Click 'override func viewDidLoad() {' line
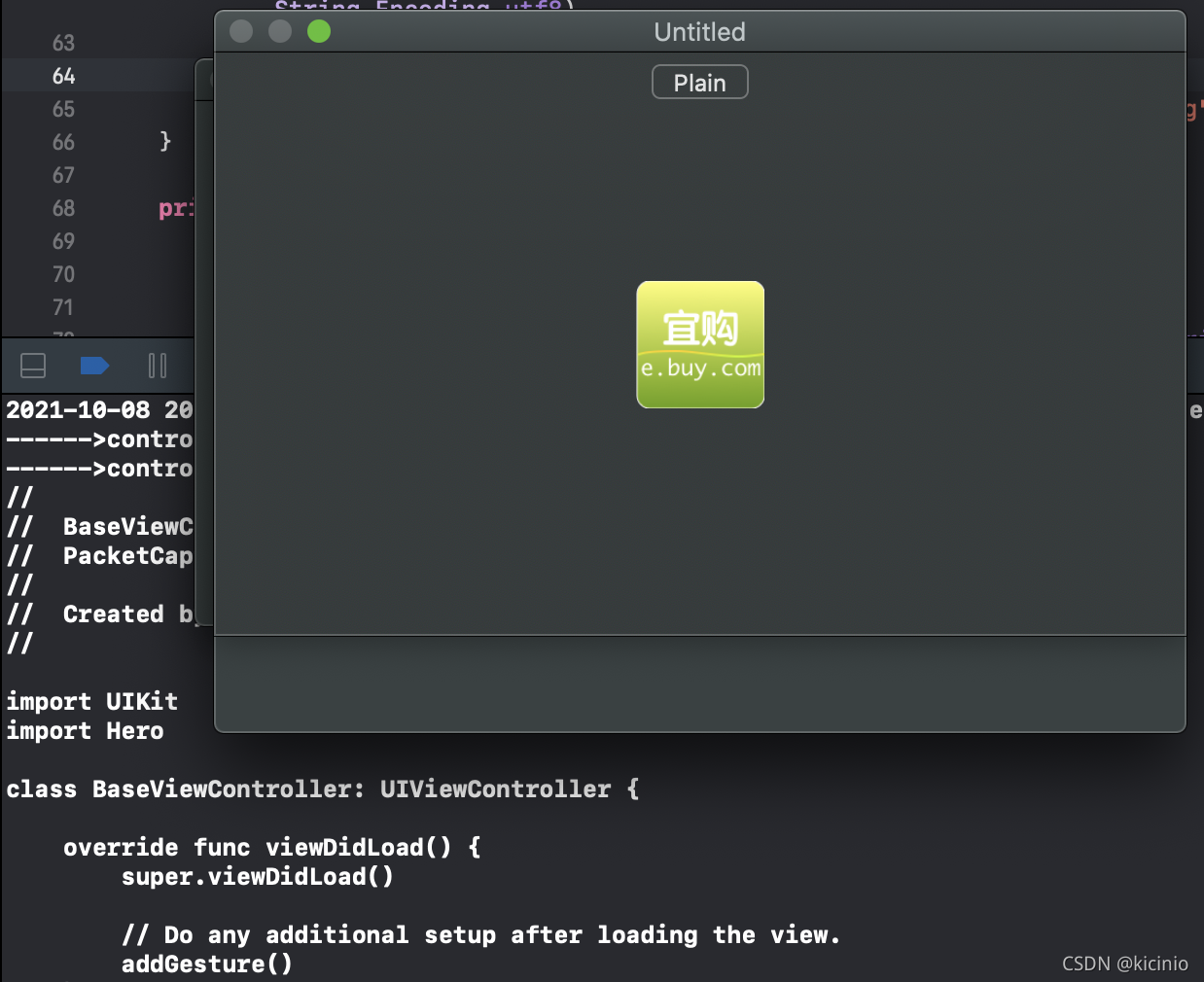1204x982 pixels. (272, 848)
